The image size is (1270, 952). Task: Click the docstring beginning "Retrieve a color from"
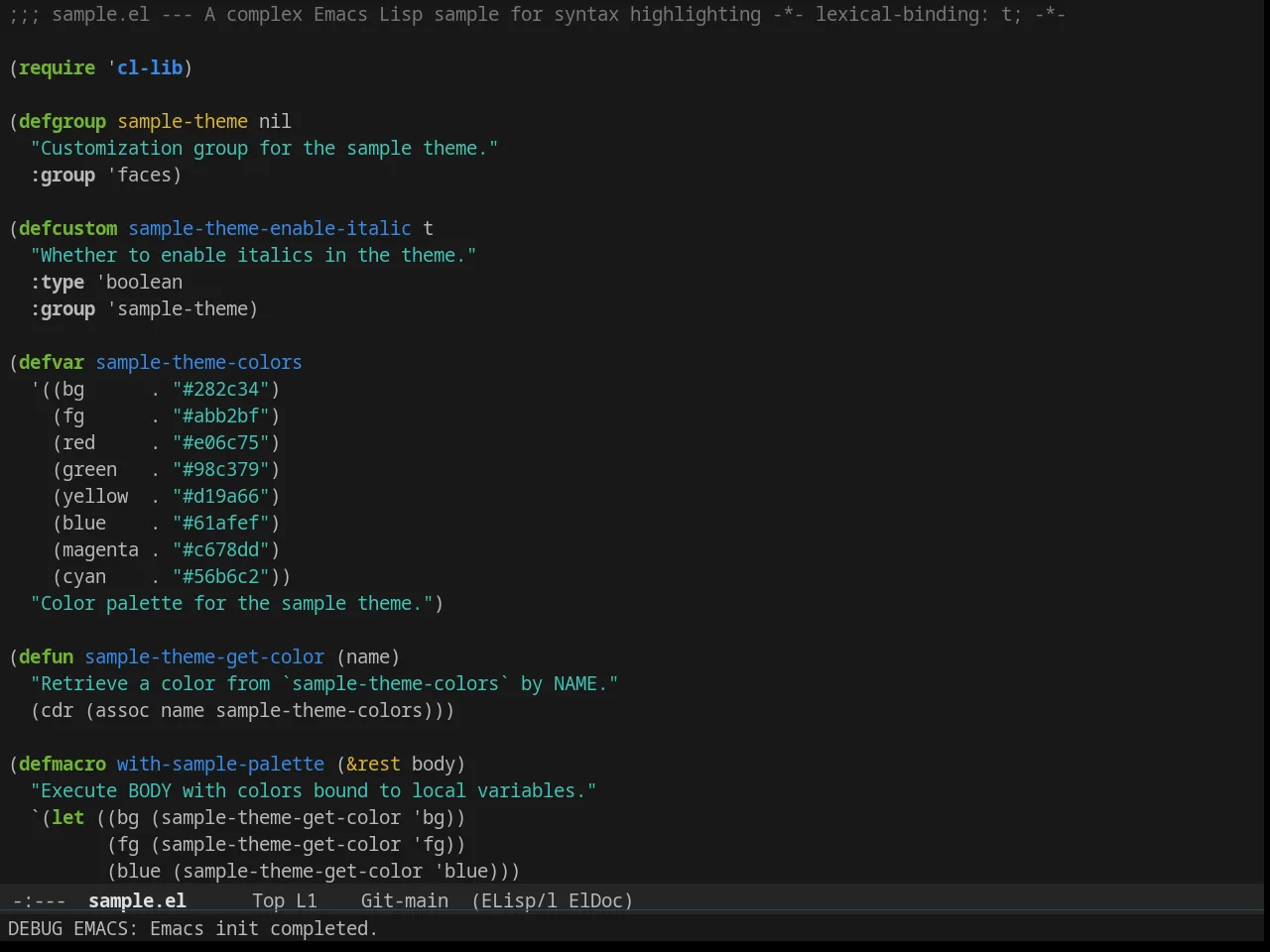(x=324, y=683)
